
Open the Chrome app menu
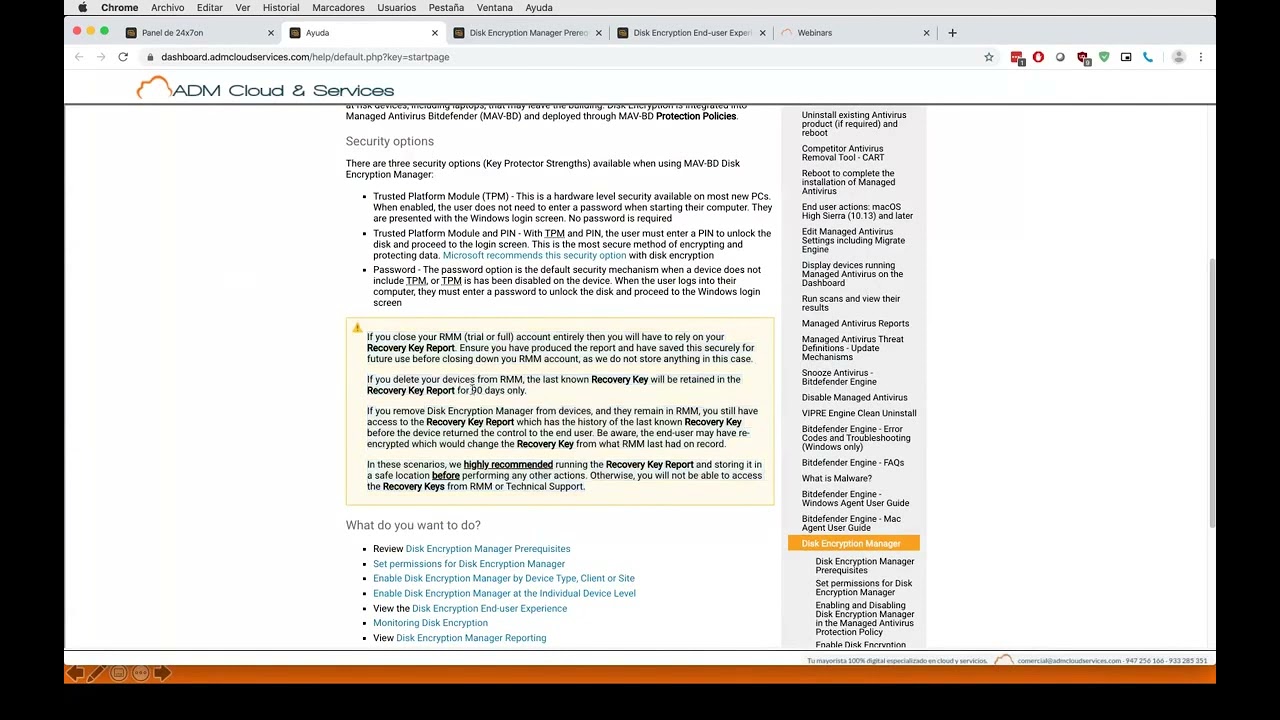tap(119, 8)
